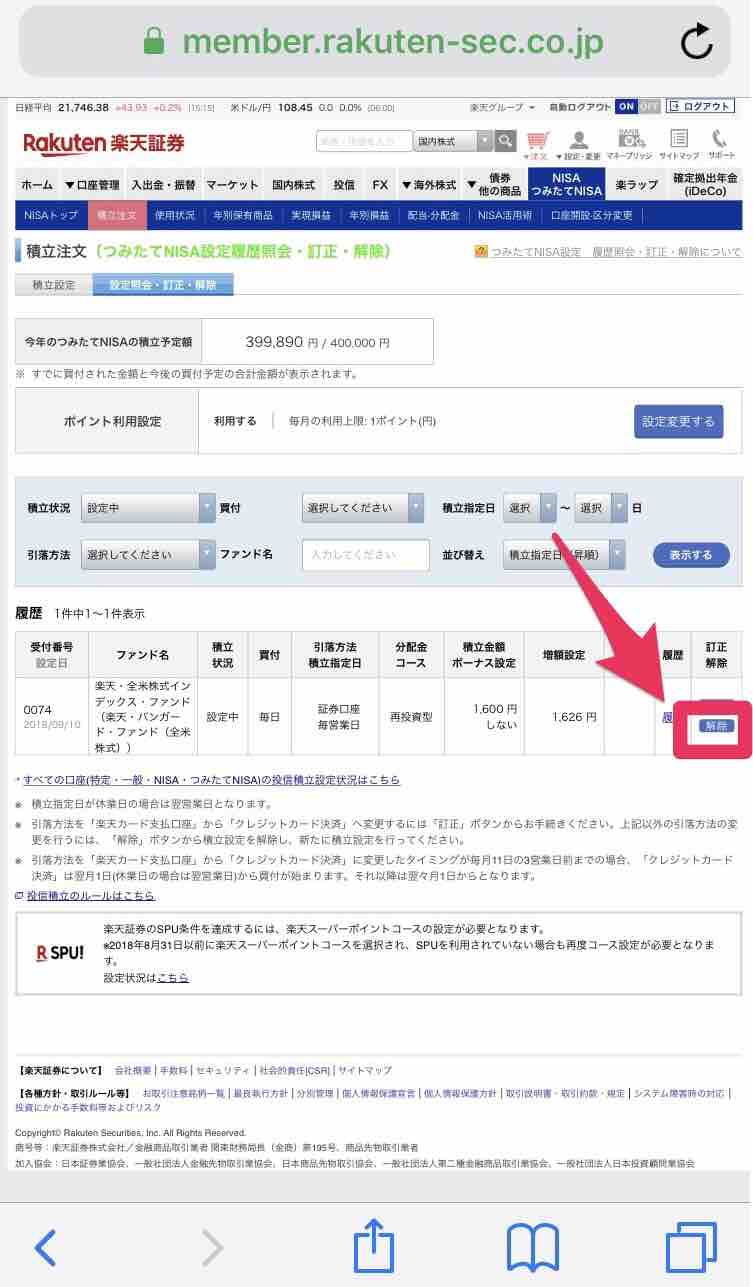Open the shopping cart 注文 icon
The height and width of the screenshot is (1287, 753).
(x=538, y=144)
